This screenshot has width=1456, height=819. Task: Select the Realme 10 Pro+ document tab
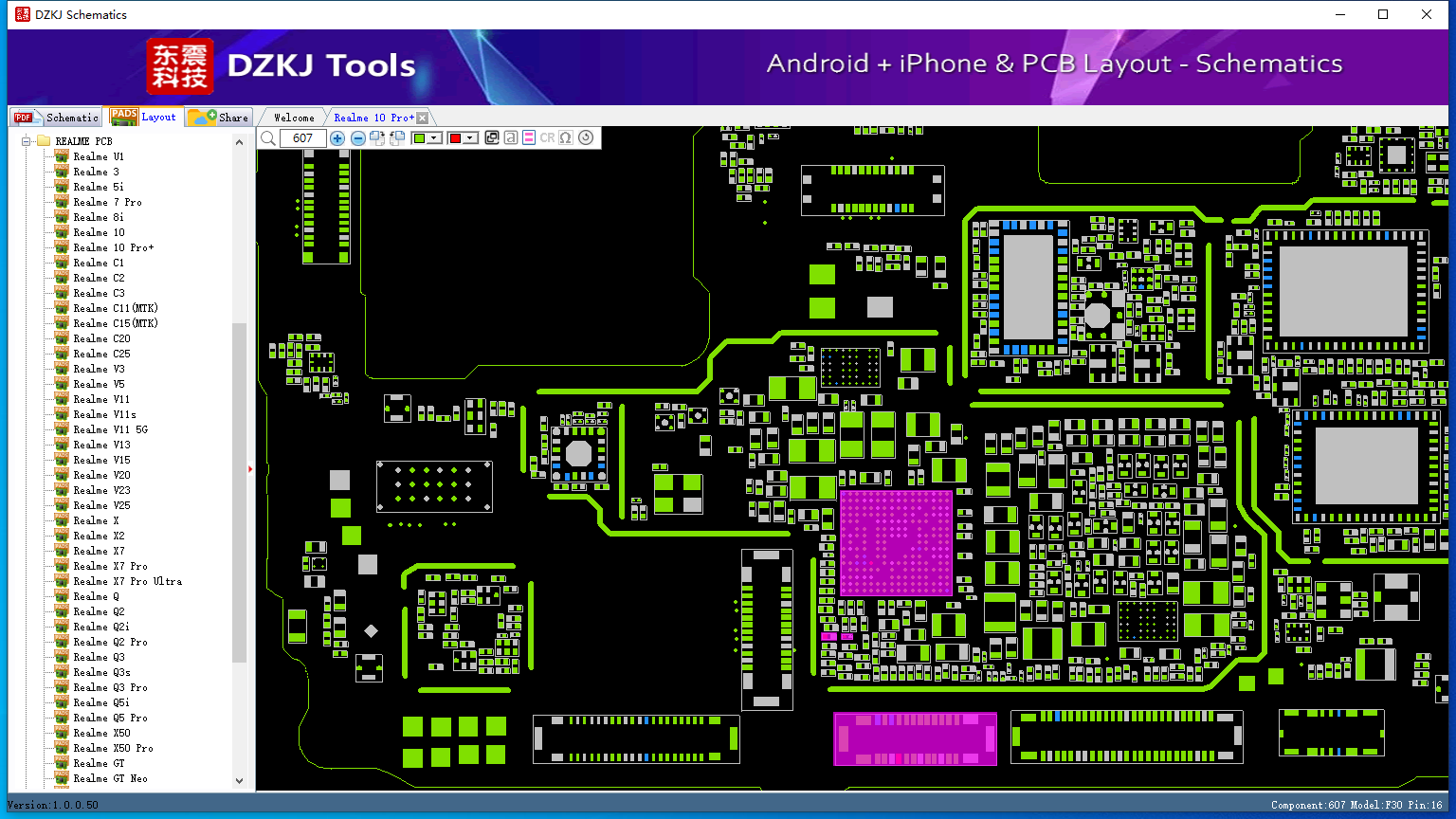[373, 118]
